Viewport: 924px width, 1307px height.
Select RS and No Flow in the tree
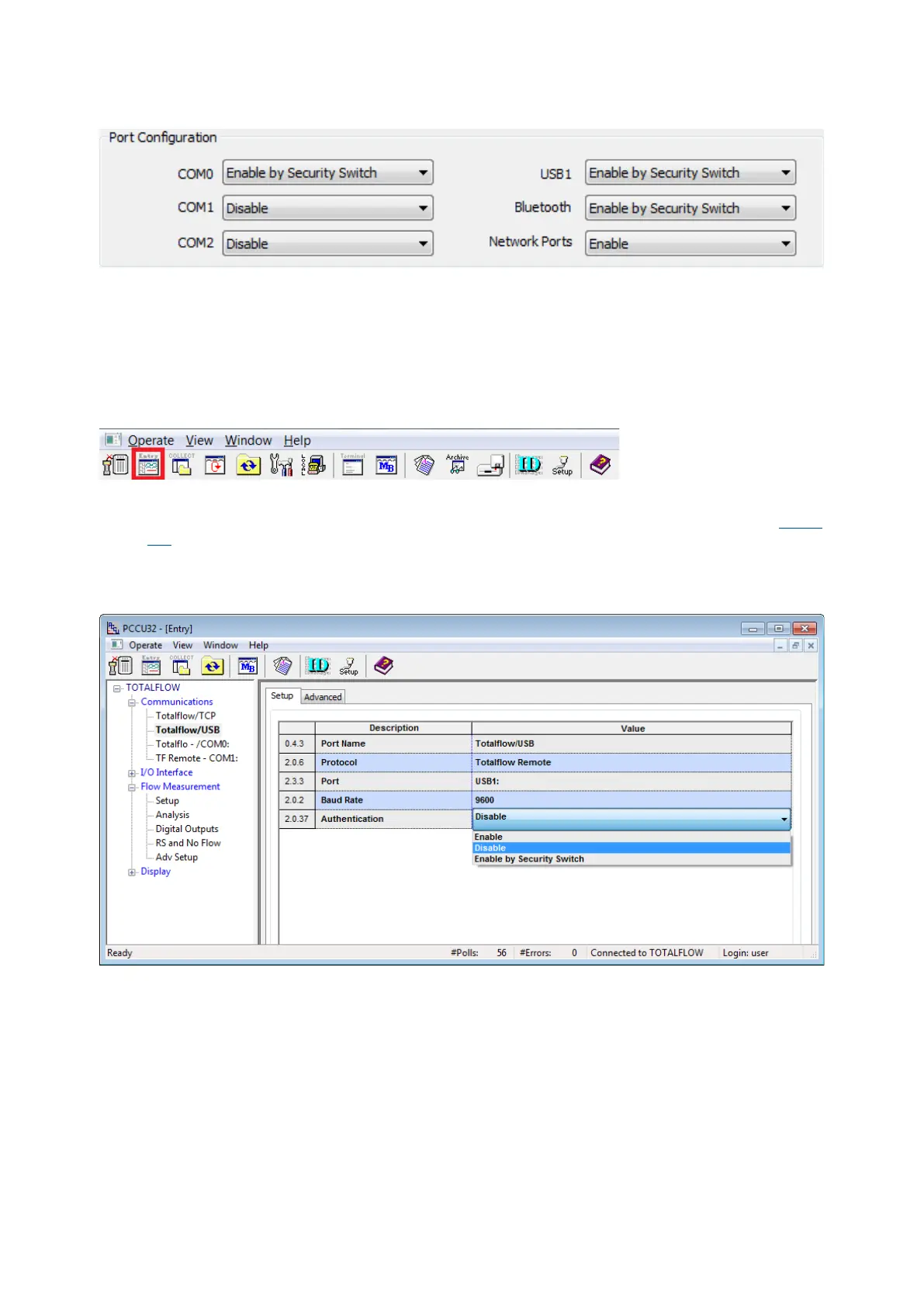pos(188,843)
